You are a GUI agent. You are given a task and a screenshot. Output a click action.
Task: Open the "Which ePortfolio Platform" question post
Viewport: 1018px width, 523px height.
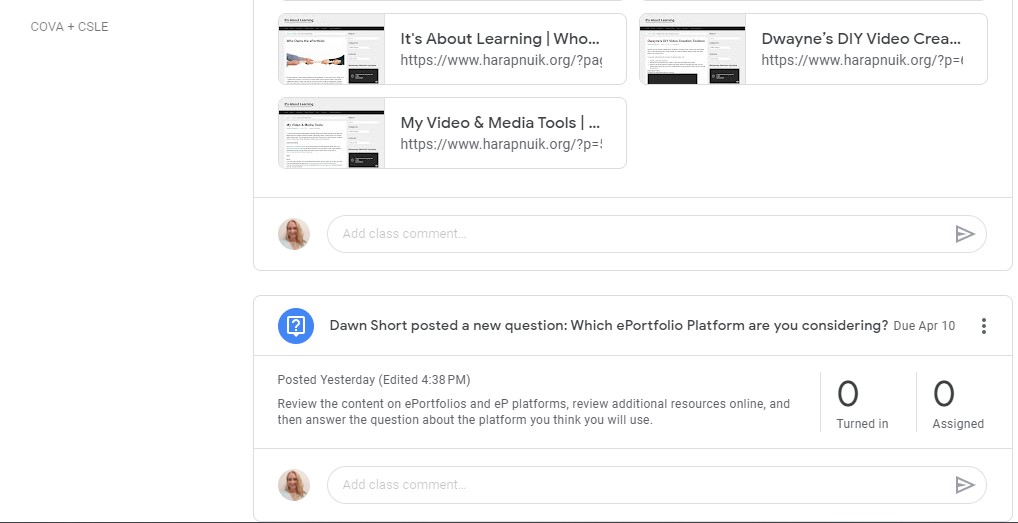(x=608, y=326)
